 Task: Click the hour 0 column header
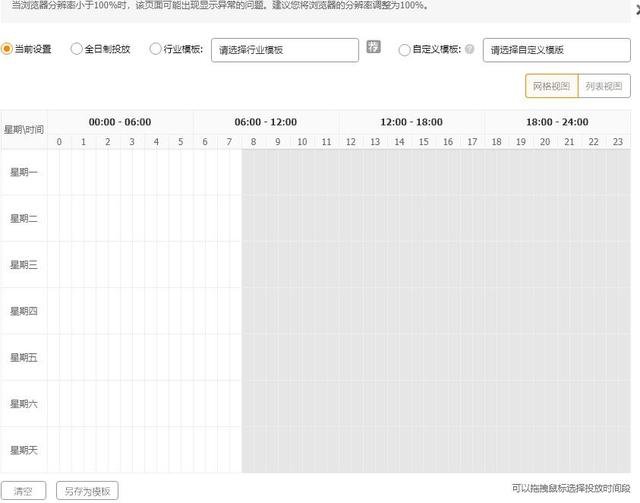click(59, 142)
